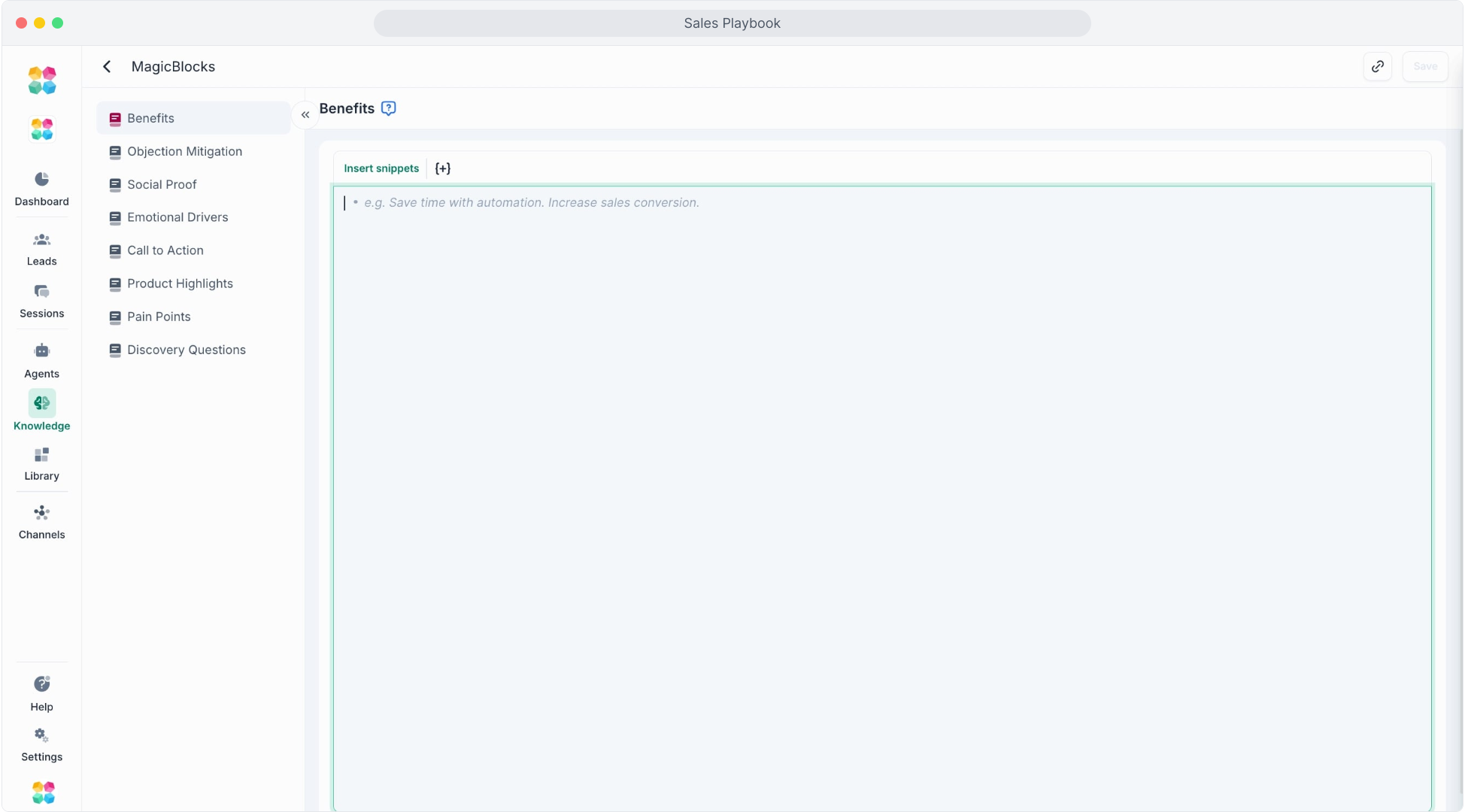1465x812 pixels.
Task: Open the Pain Points section
Action: click(159, 317)
